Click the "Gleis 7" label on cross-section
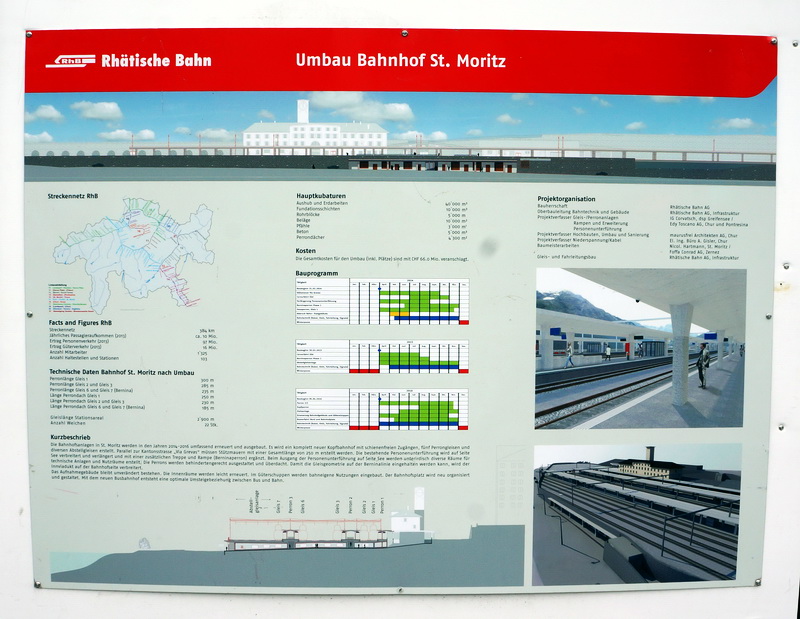This screenshot has width=800, height=619. (x=278, y=507)
